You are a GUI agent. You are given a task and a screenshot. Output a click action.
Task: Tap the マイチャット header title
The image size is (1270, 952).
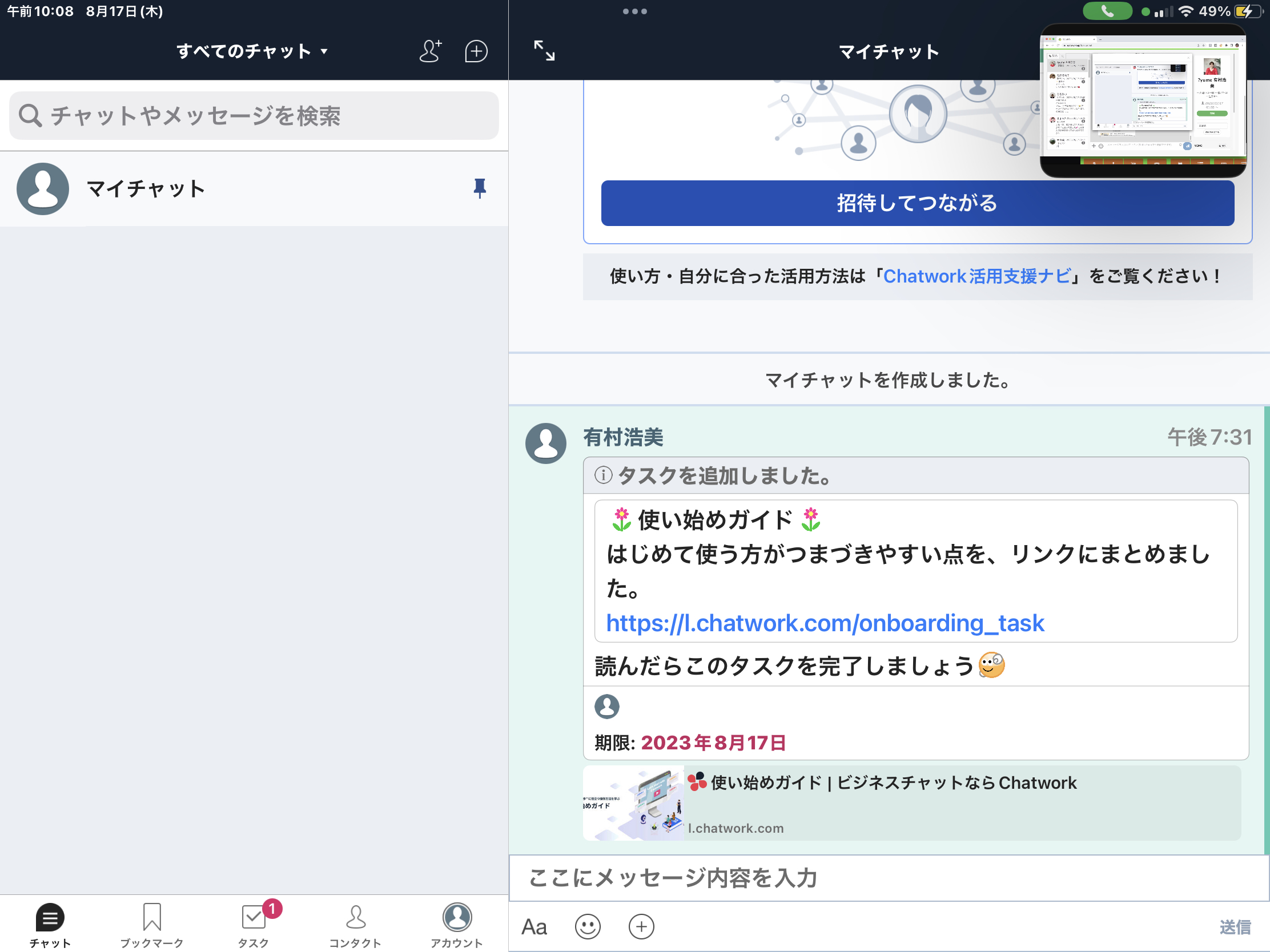coord(889,51)
